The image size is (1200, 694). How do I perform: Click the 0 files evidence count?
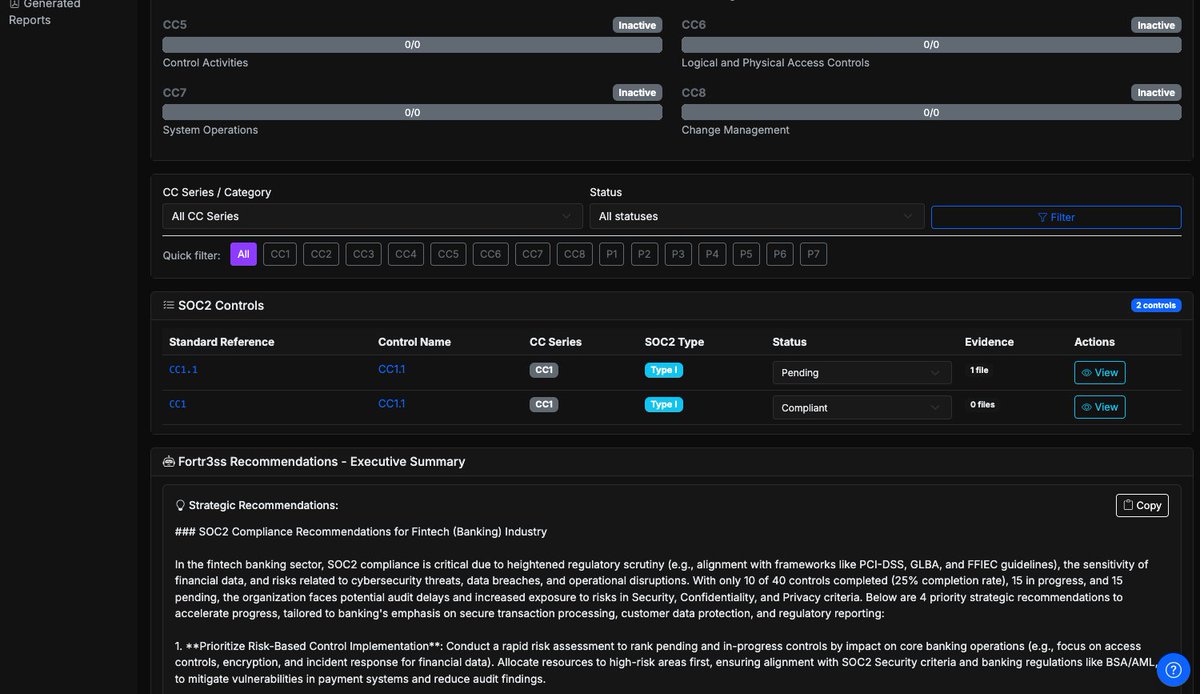point(982,404)
